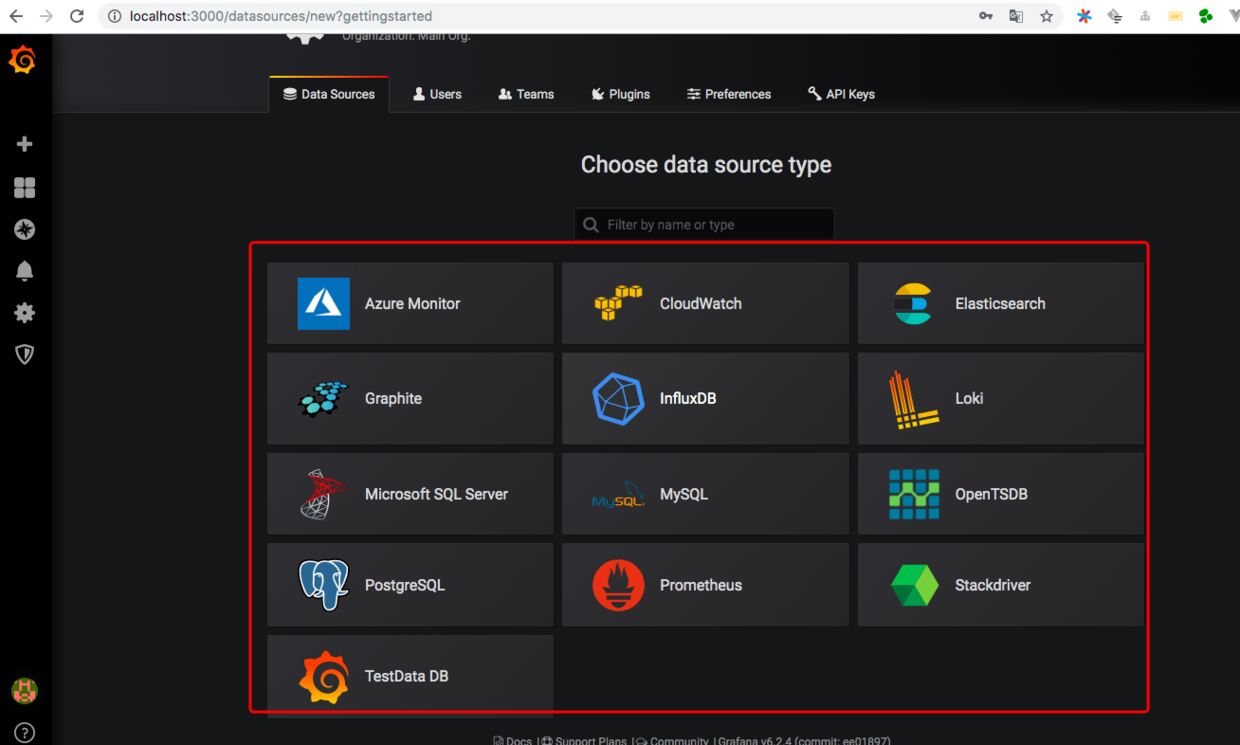This screenshot has height=745, width=1240.
Task: Reload the page in browser
Action: coord(77,16)
